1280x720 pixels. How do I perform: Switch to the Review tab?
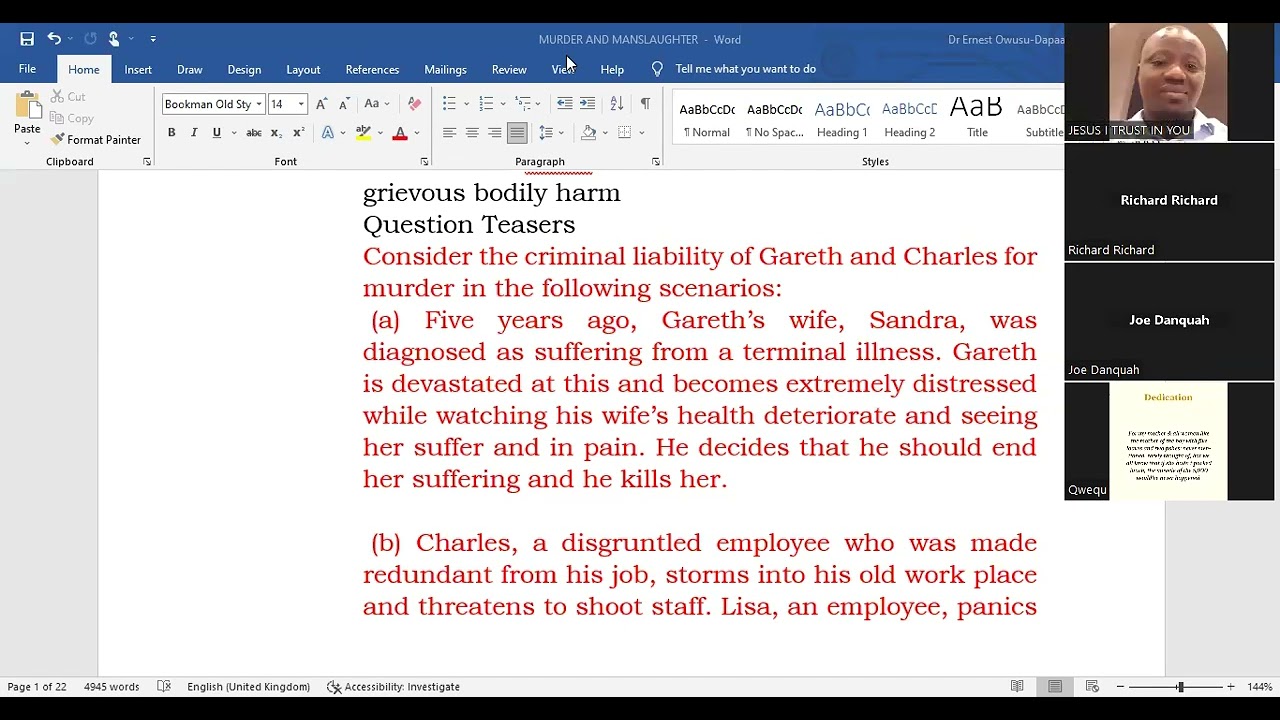(x=509, y=69)
